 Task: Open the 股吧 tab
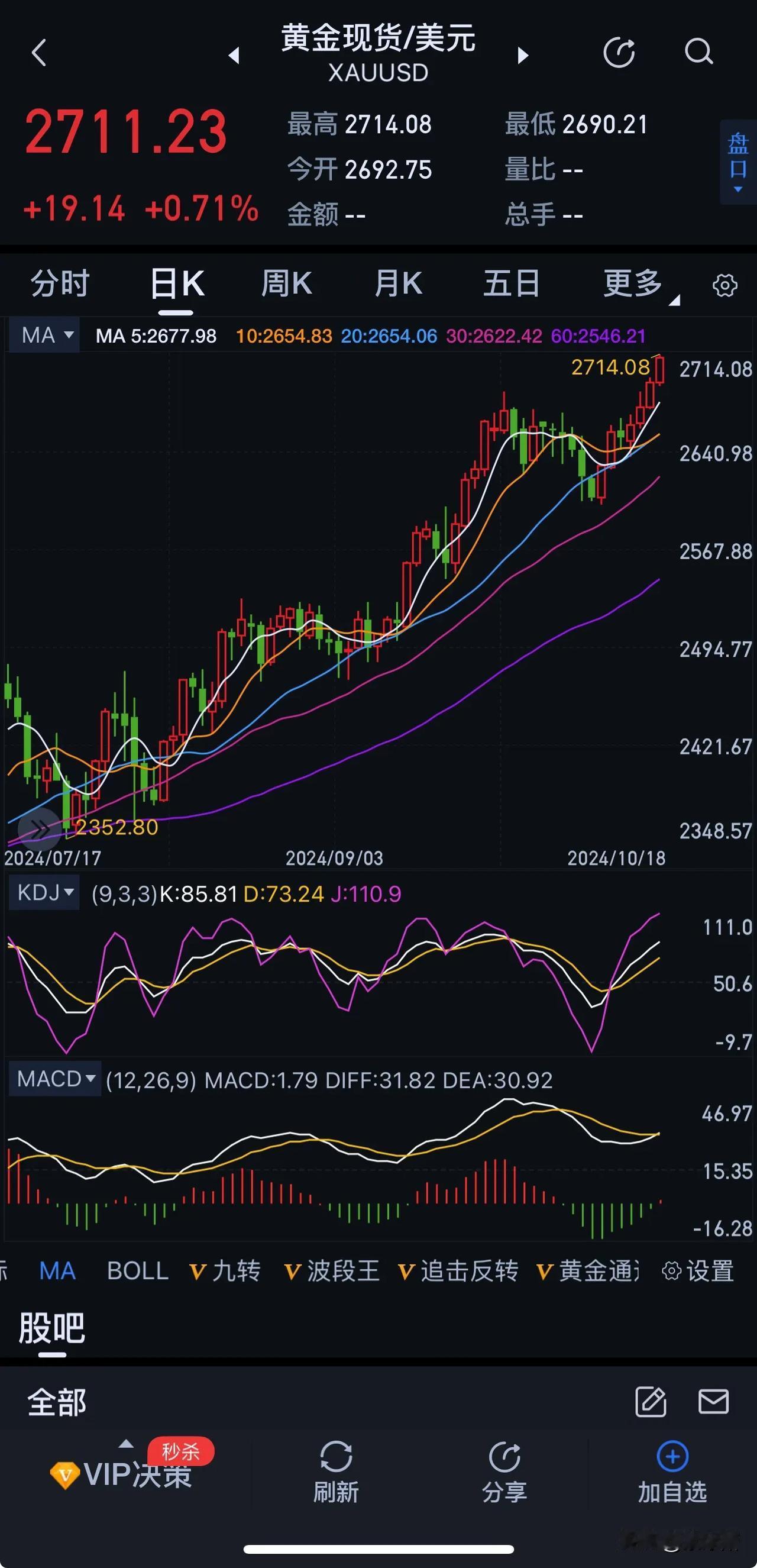tap(51, 1328)
